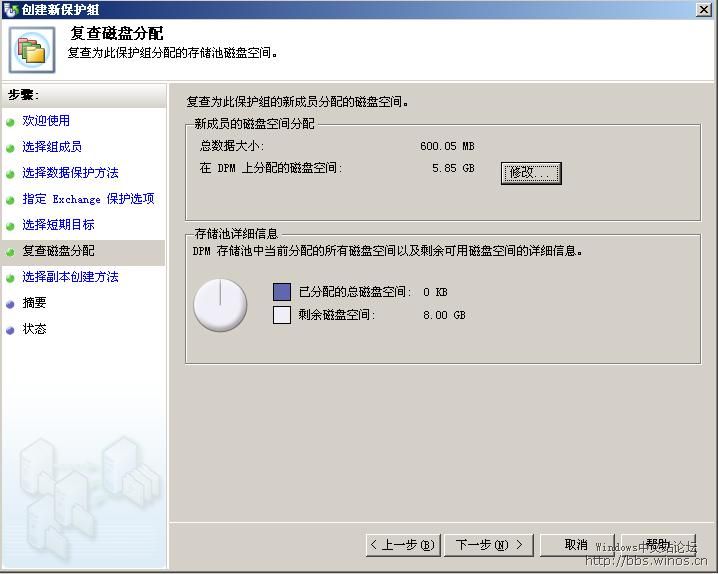The width and height of the screenshot is (718, 574).
Task: Open 指定 Exchange 保护选项 step
Action: pos(88,199)
